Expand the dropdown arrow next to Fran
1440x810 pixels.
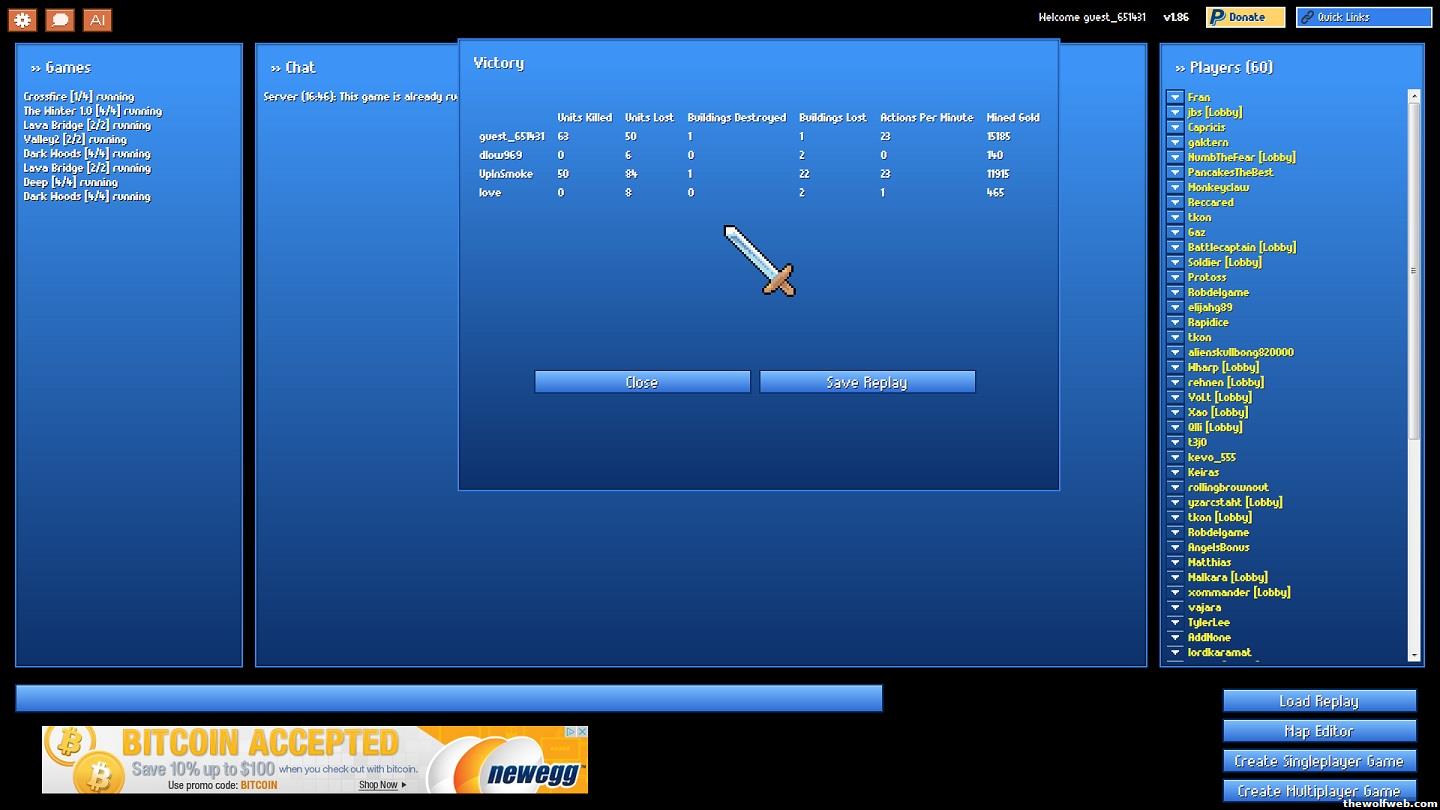(1175, 97)
